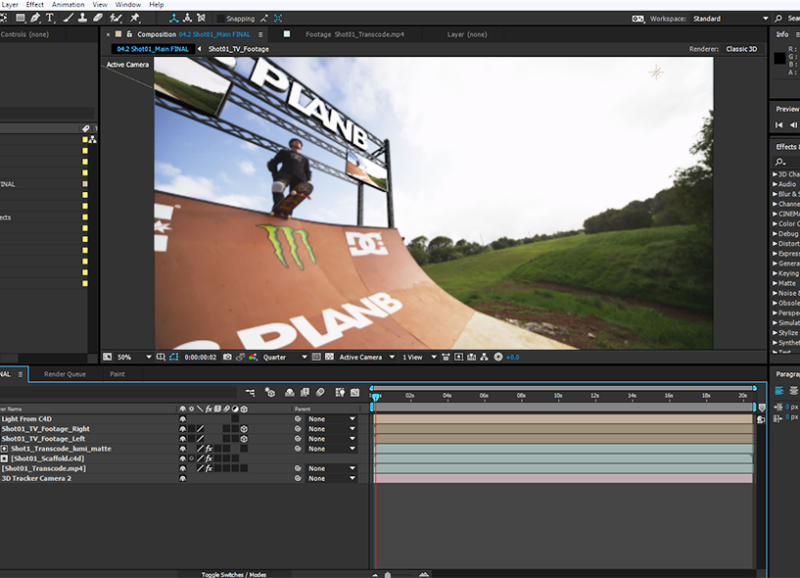Screen dimensions: 800x578
Task: Open the Active Camera view dropdown
Action: click(x=366, y=357)
